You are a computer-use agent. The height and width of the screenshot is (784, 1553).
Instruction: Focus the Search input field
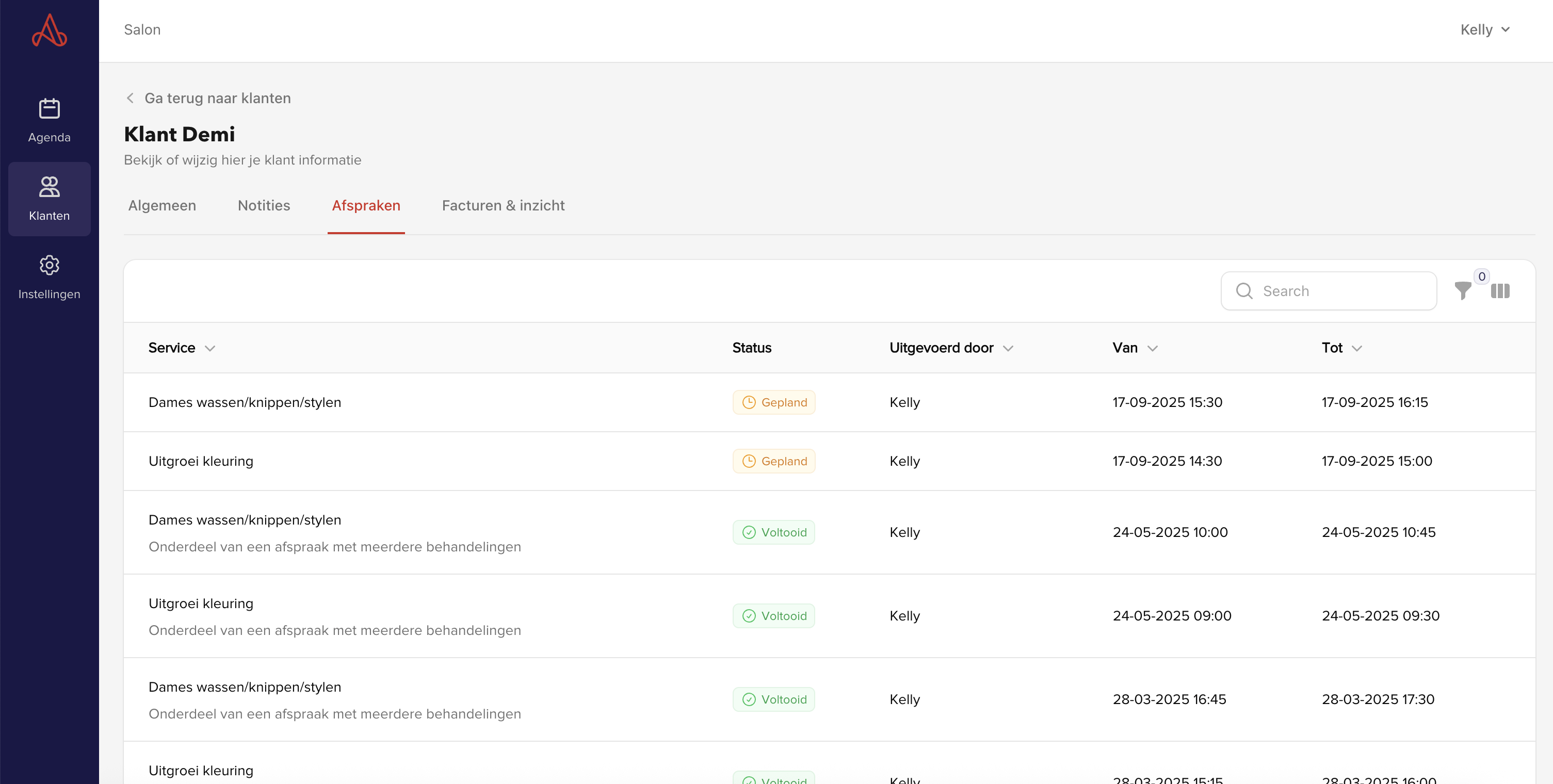(1328, 291)
